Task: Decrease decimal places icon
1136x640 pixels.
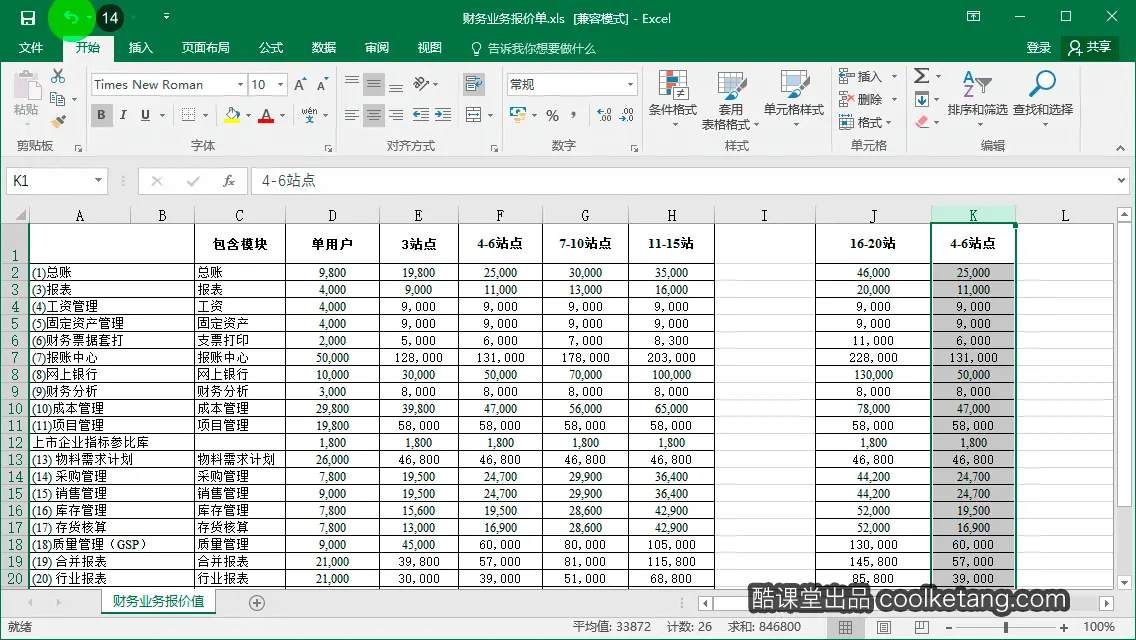Action: [x=627, y=115]
